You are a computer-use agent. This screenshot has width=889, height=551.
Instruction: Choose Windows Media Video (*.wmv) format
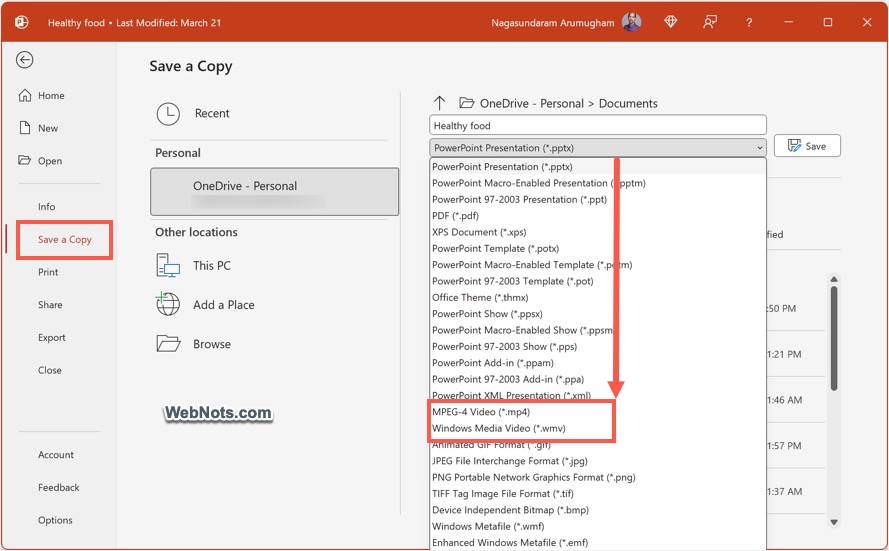click(598, 429)
